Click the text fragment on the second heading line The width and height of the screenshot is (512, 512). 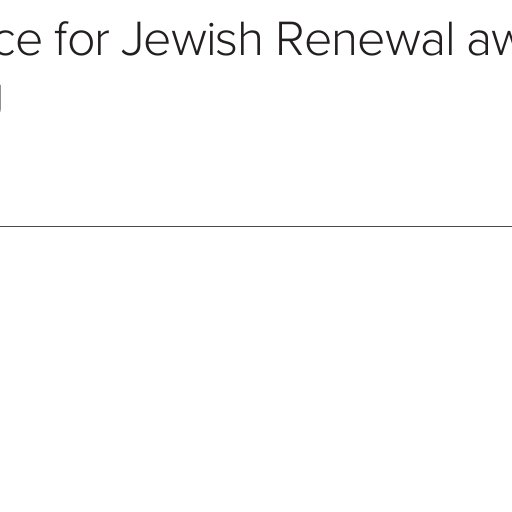coord(1,98)
